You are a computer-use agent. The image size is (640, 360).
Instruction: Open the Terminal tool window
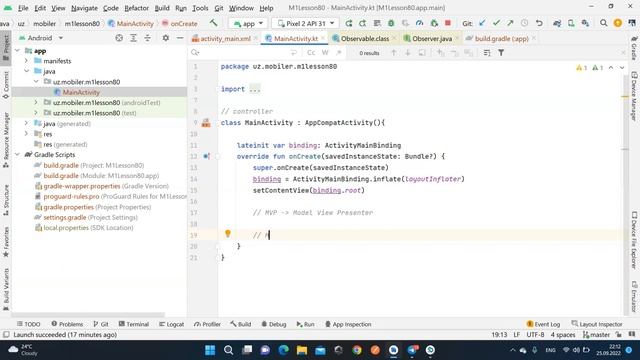pyautogui.click(x=133, y=324)
